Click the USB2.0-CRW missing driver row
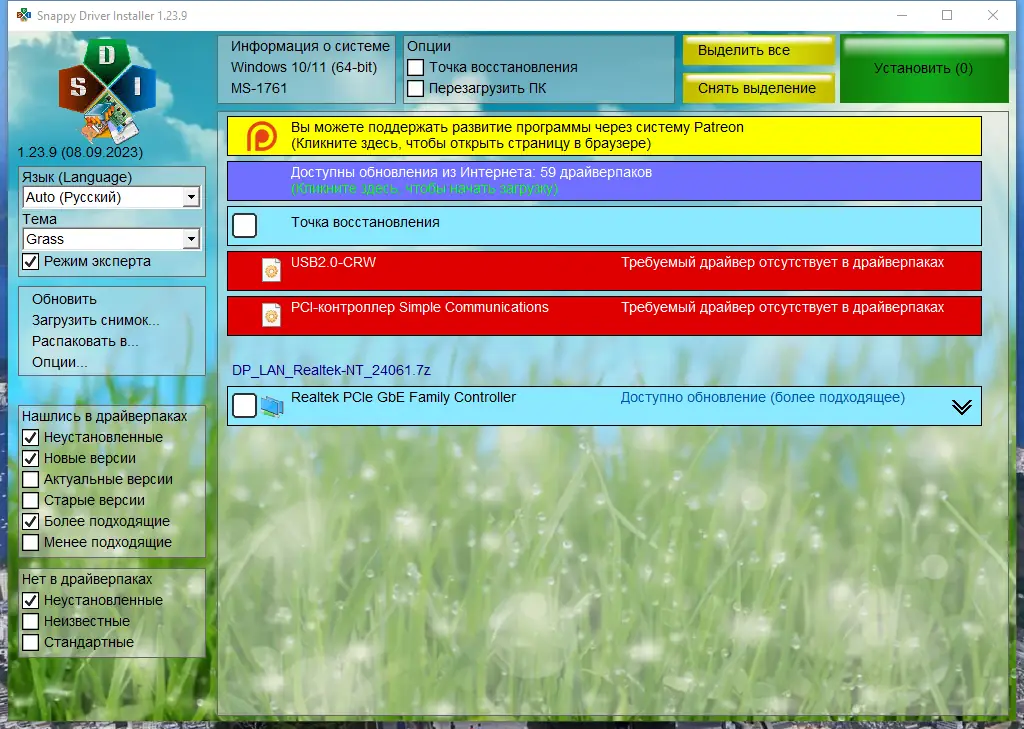 click(x=604, y=270)
